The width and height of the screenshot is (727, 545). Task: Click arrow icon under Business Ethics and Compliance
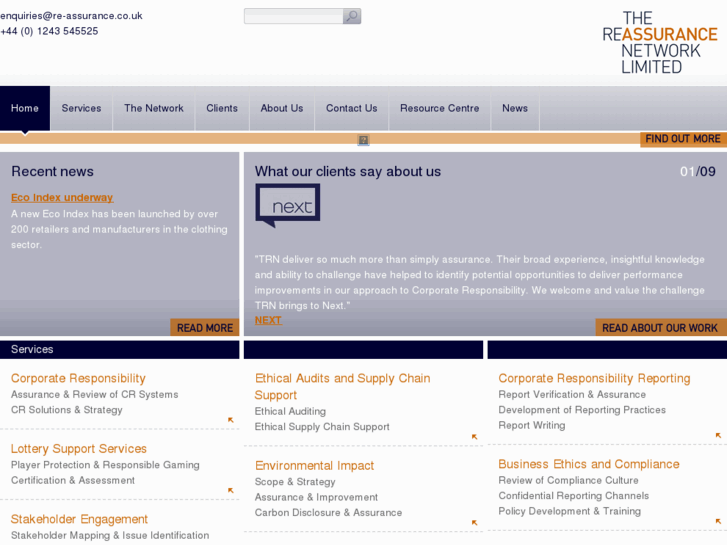click(x=718, y=521)
